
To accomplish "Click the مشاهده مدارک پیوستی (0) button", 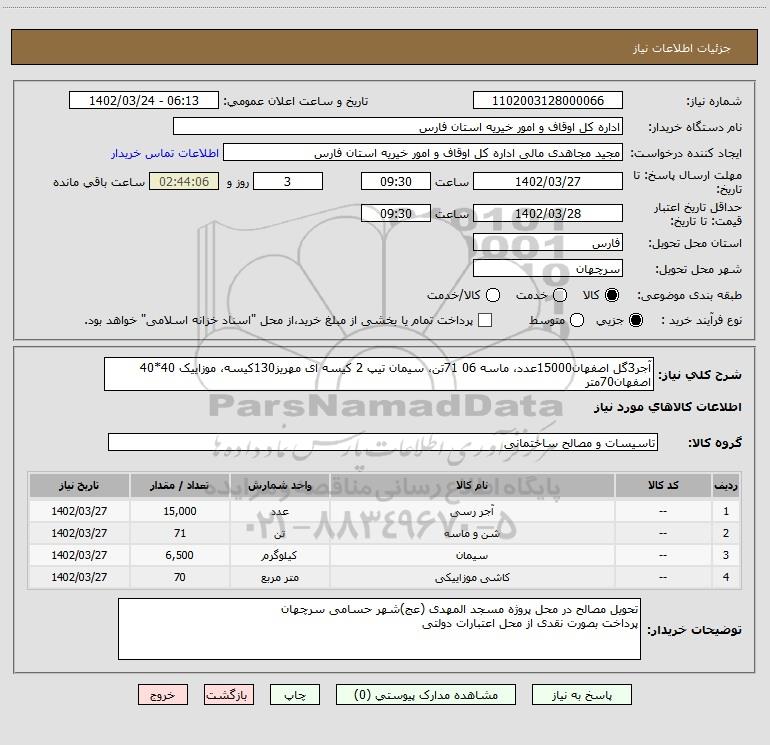I will click(x=426, y=695).
